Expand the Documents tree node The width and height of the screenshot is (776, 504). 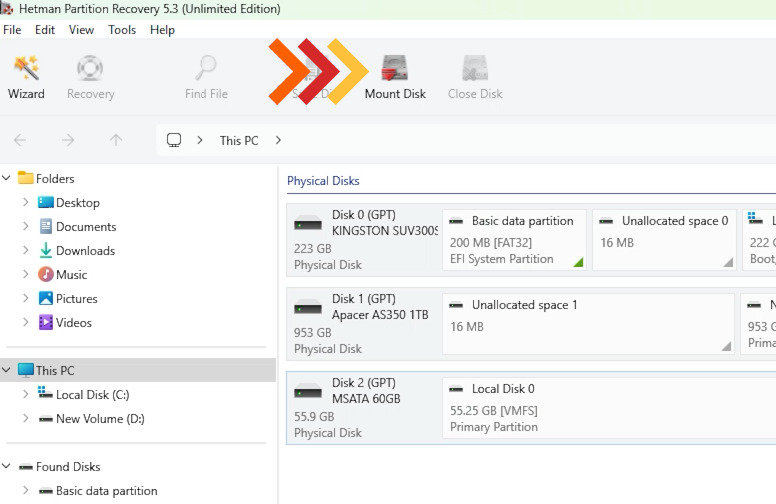tap(26, 226)
